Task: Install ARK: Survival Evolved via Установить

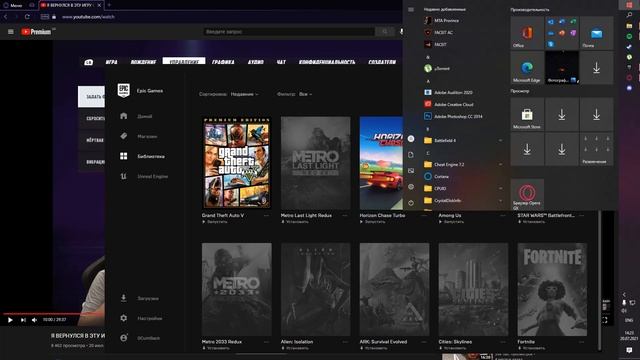Action: point(373,348)
